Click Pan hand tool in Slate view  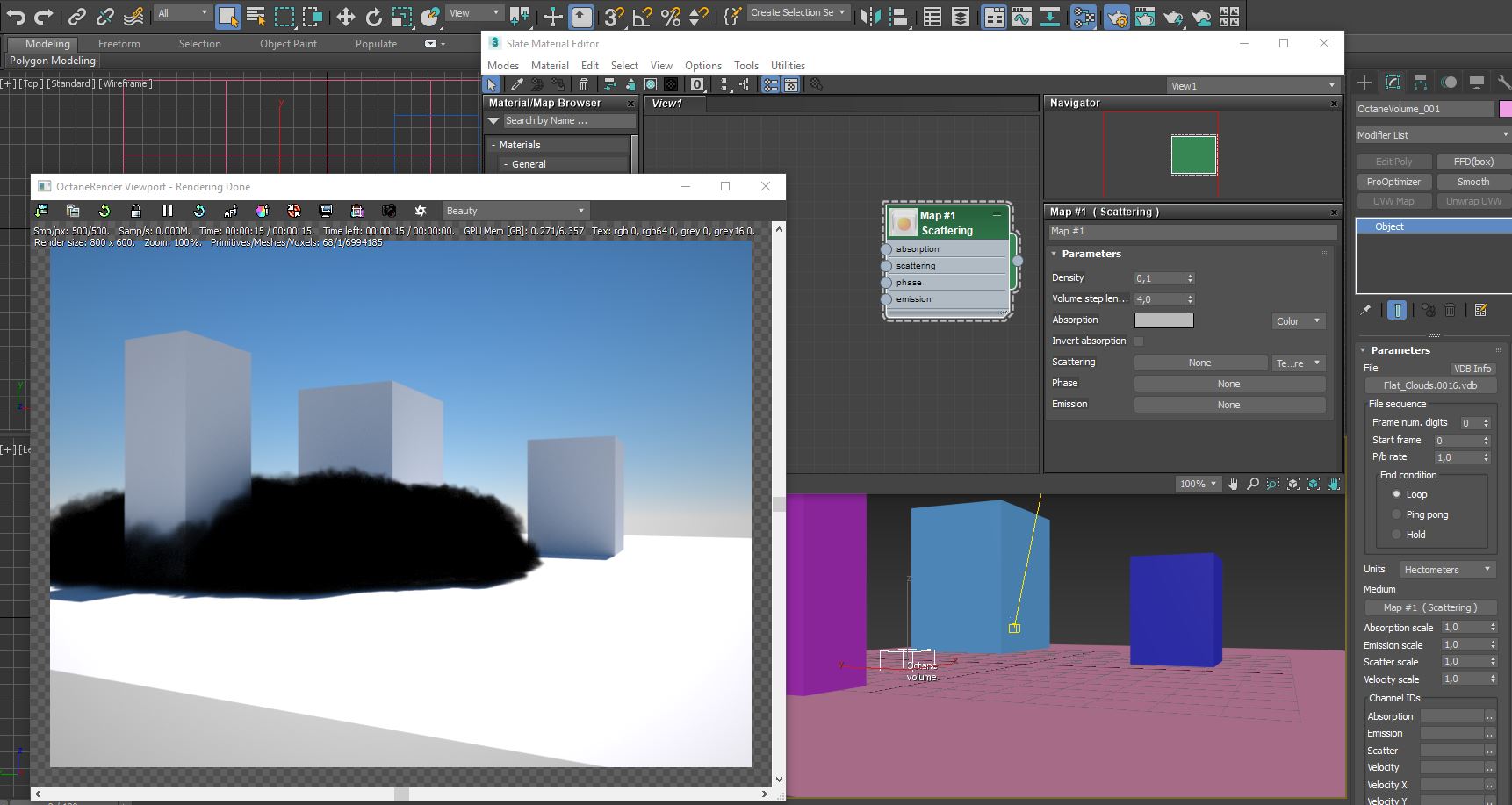click(x=1233, y=484)
